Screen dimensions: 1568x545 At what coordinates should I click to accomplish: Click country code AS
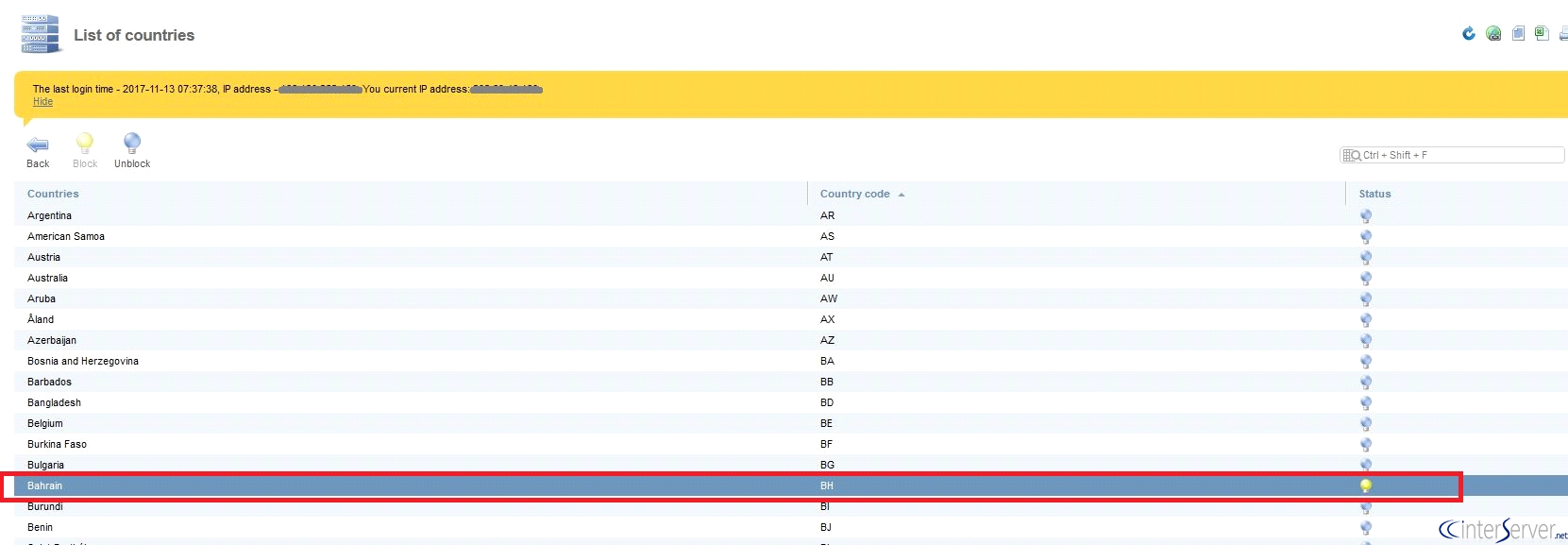[827, 236]
